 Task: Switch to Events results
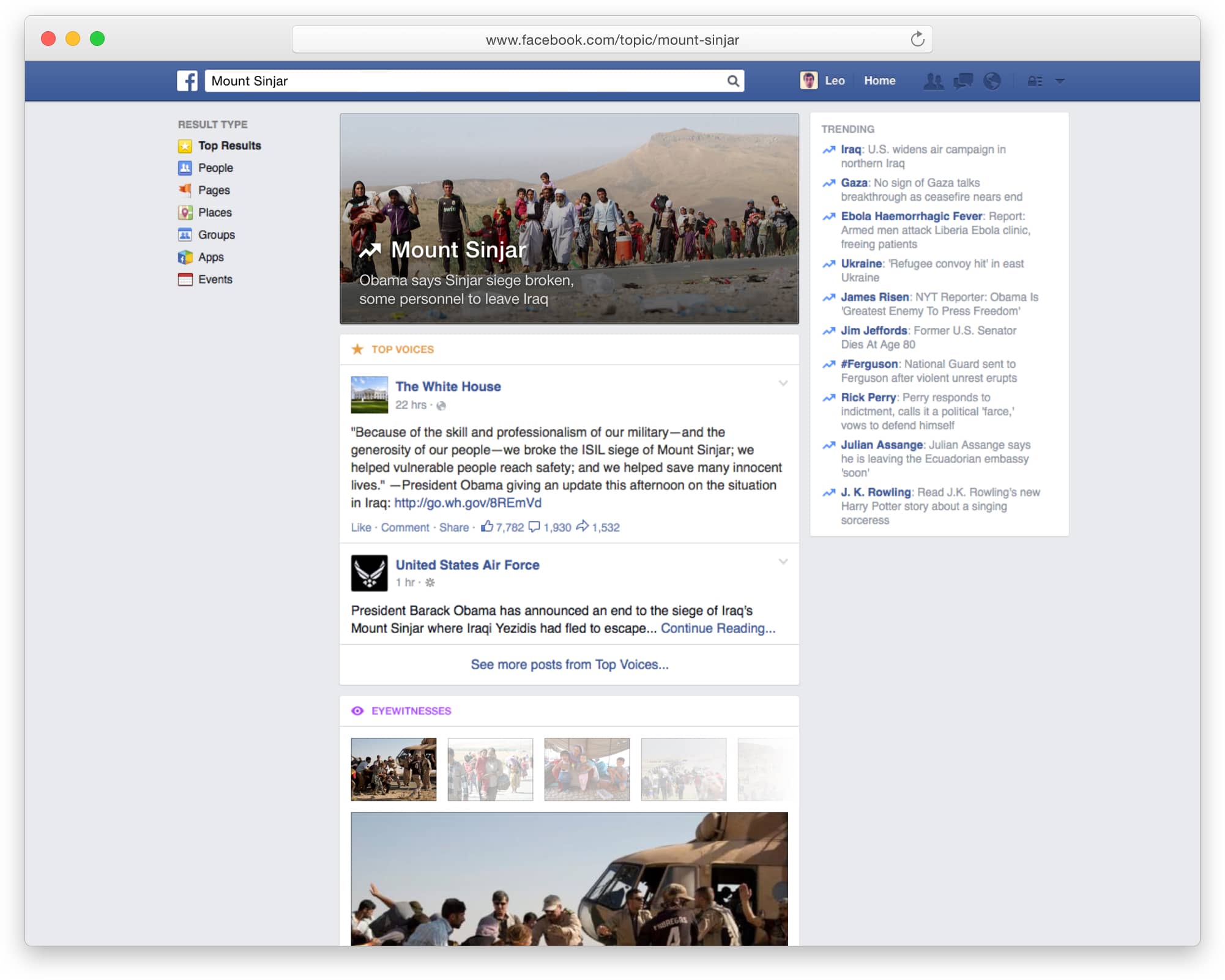215,280
